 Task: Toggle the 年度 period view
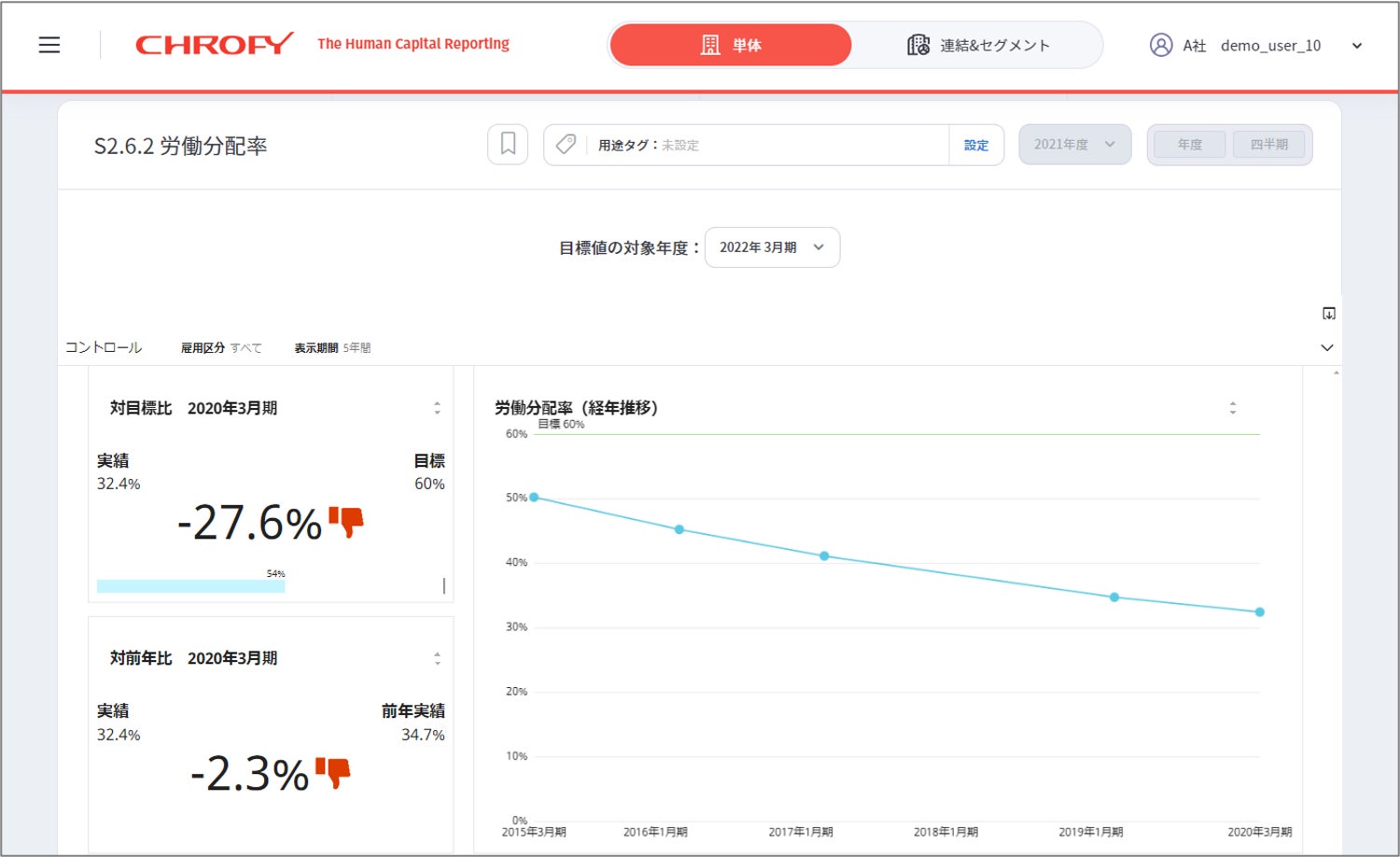(x=1189, y=145)
